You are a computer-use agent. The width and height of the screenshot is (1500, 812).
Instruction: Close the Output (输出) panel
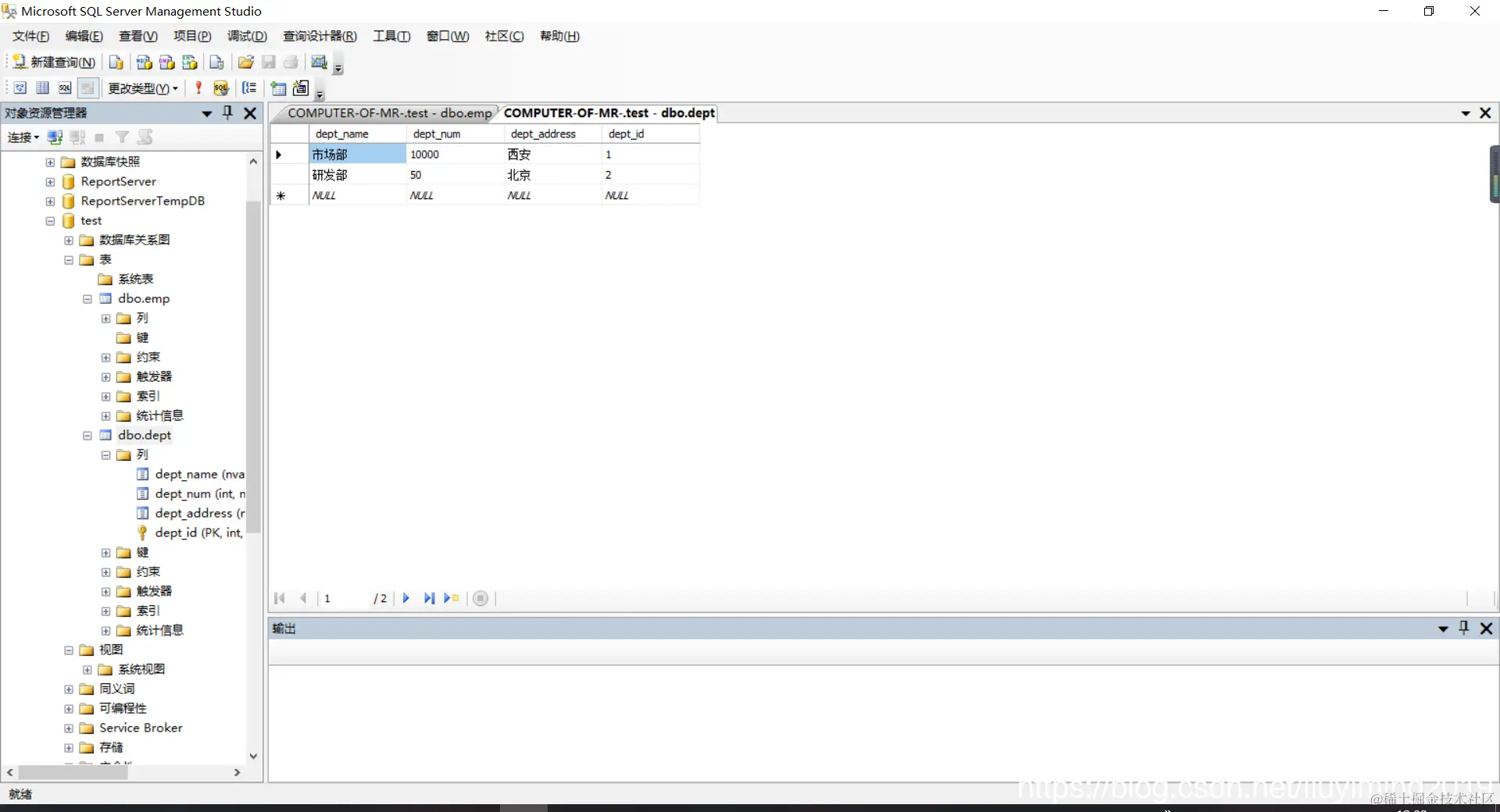(1486, 628)
